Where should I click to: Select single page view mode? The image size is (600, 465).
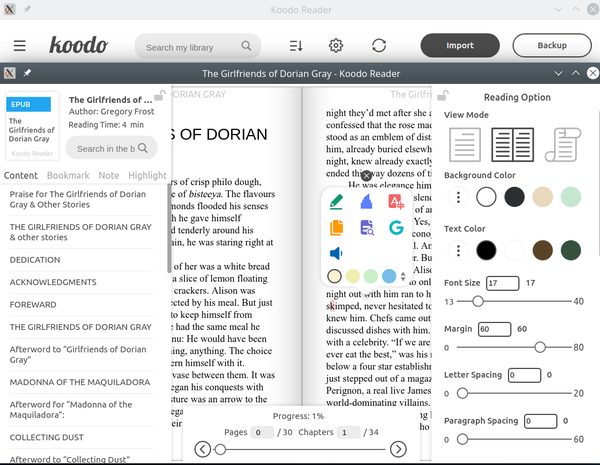click(465, 145)
